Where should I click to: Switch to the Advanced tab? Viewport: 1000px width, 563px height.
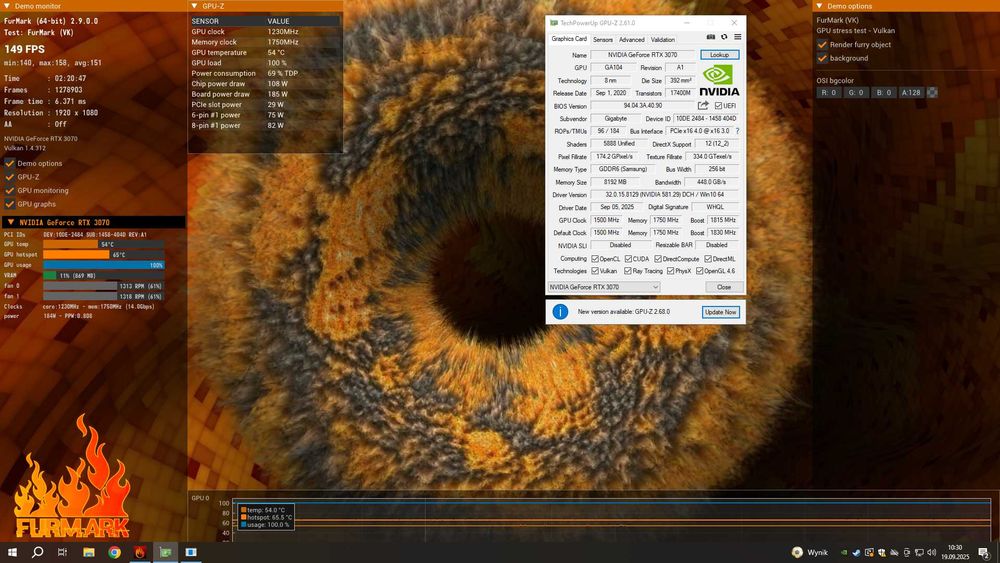pyautogui.click(x=631, y=40)
